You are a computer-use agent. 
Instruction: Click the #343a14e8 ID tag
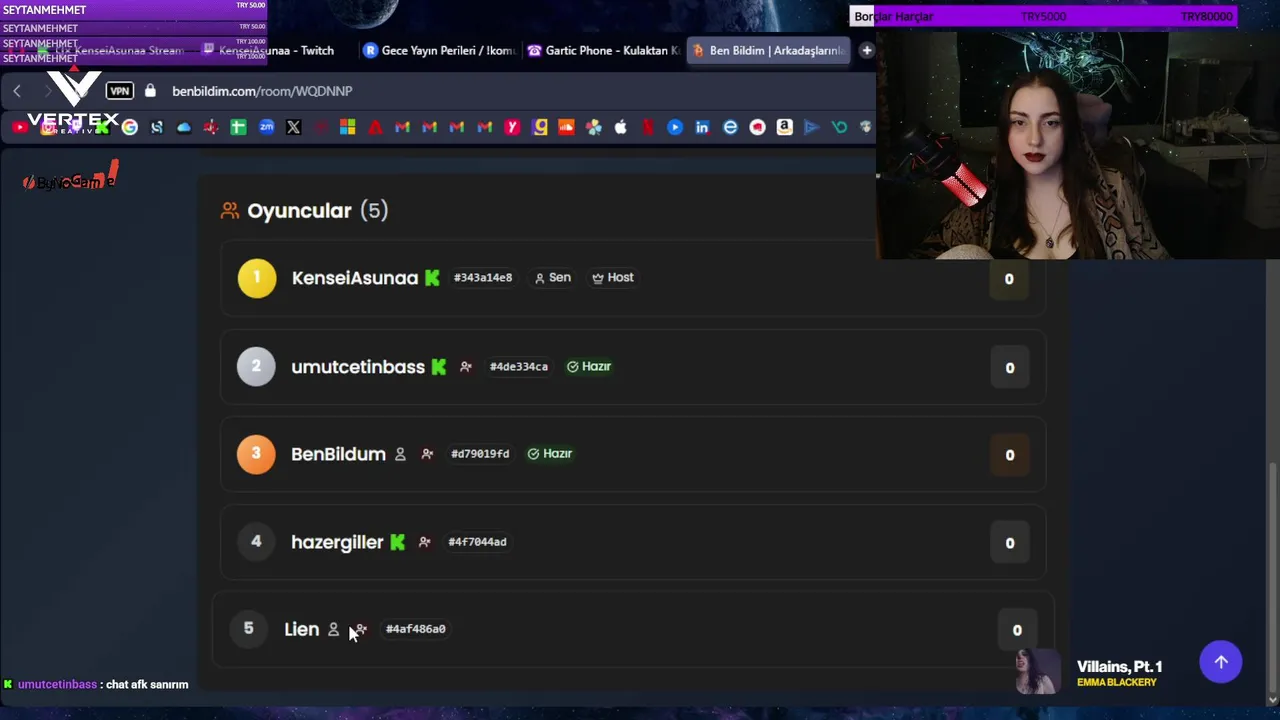tap(483, 278)
